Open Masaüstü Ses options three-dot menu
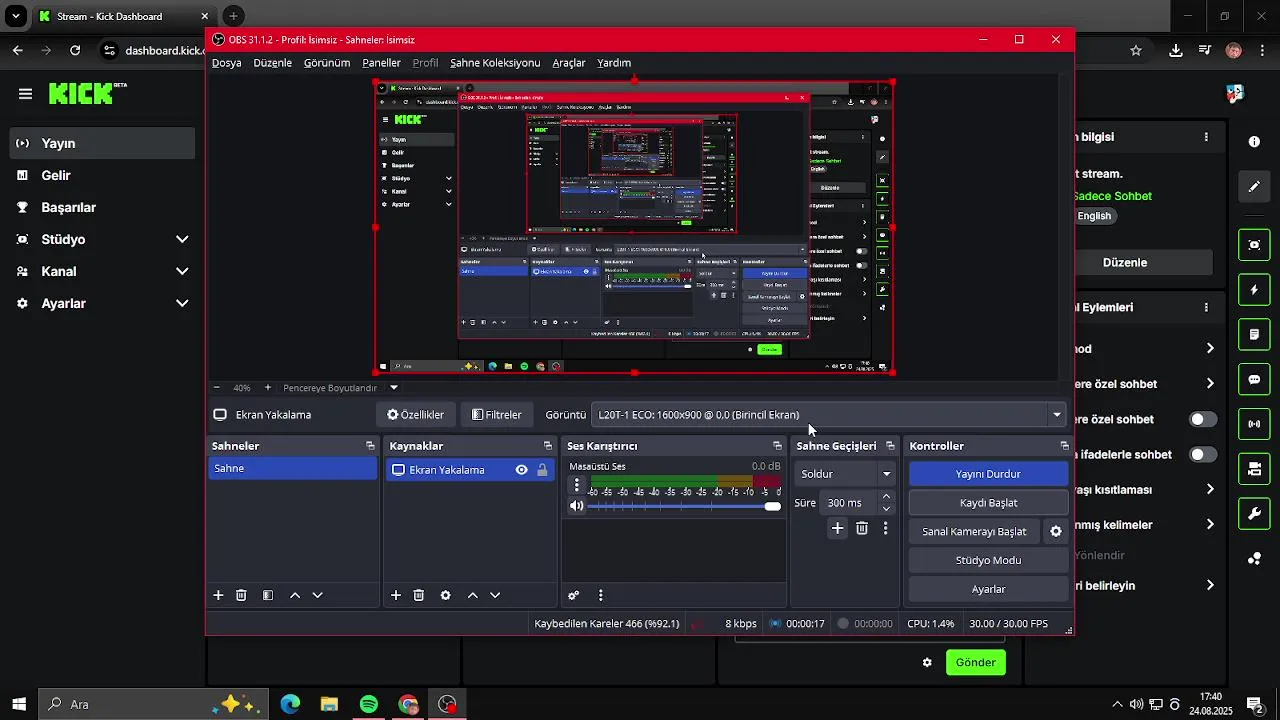This screenshot has width=1280, height=720. [576, 485]
